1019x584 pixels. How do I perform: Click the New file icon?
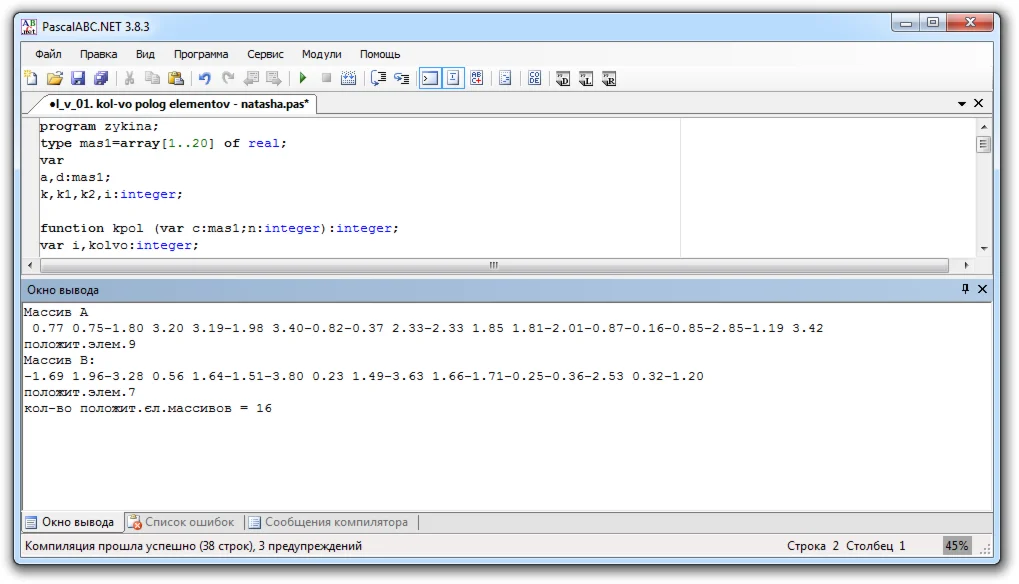coord(31,78)
